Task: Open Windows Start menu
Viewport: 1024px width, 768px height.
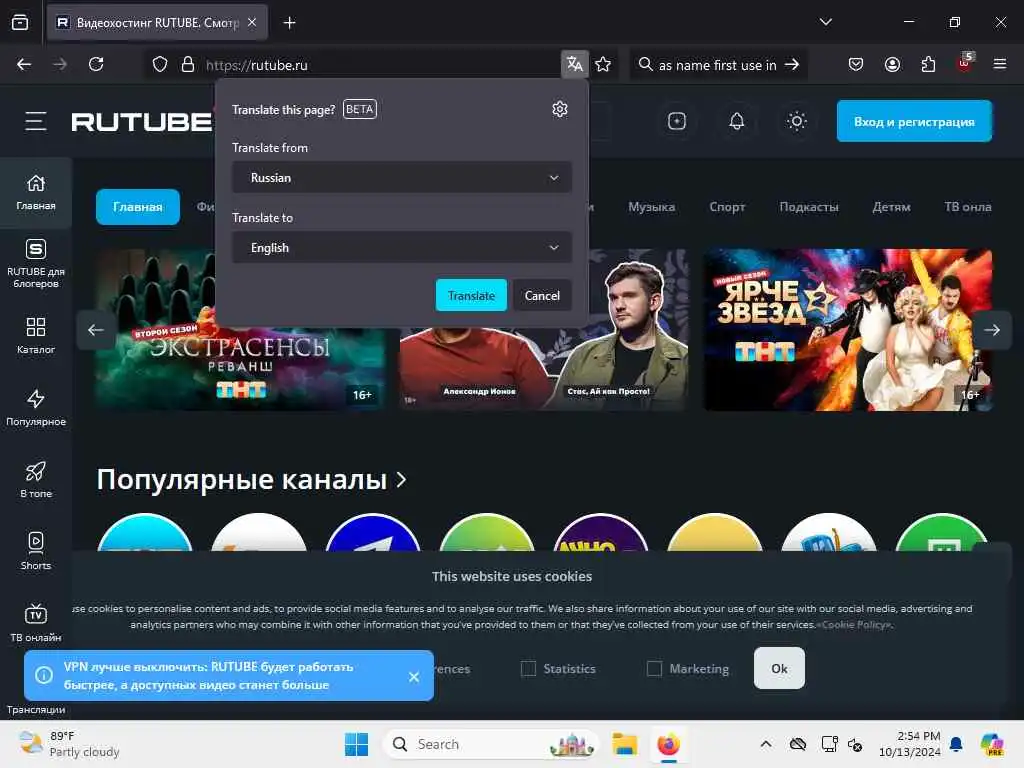Action: (357, 744)
